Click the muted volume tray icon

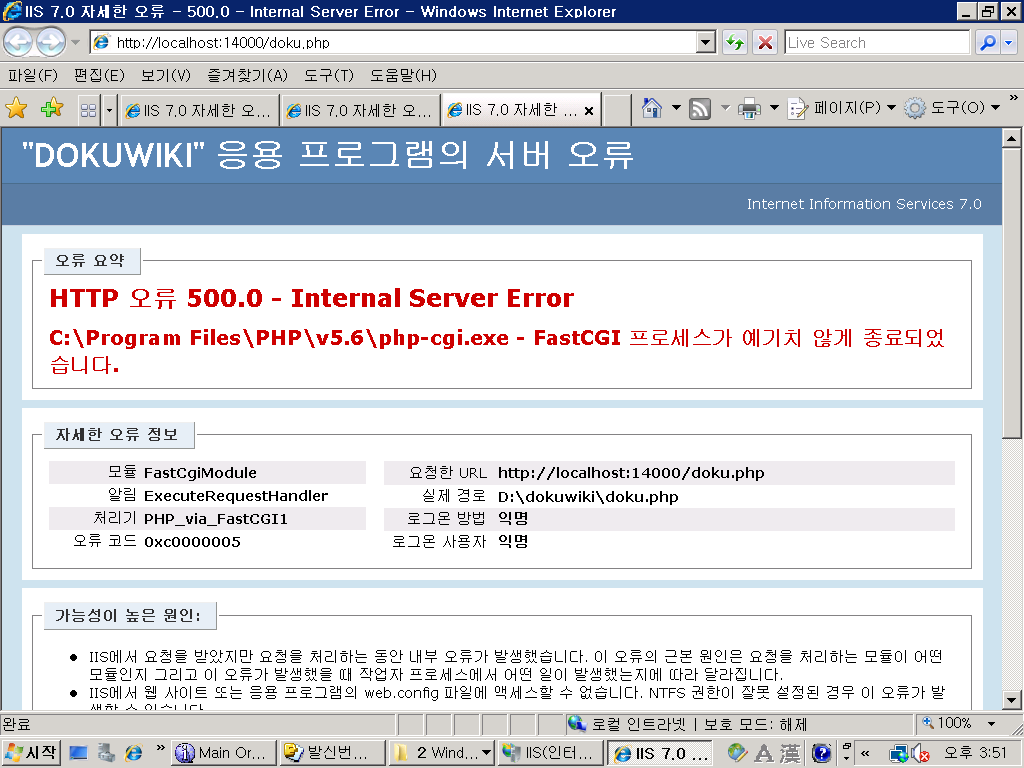[x=921, y=754]
